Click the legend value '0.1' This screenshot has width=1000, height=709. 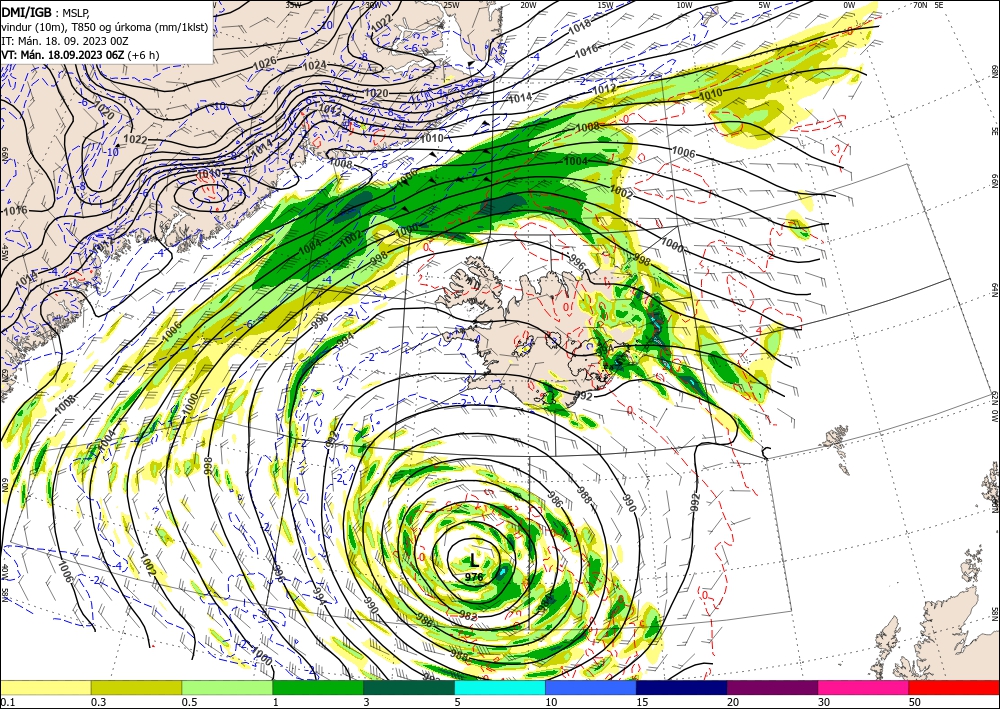(x=7, y=701)
